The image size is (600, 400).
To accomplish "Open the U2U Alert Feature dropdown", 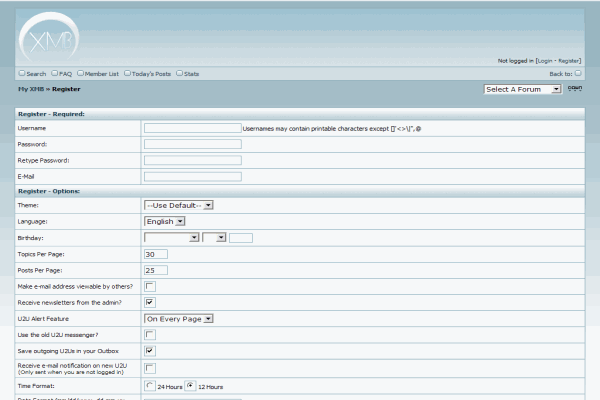I will tap(178, 319).
